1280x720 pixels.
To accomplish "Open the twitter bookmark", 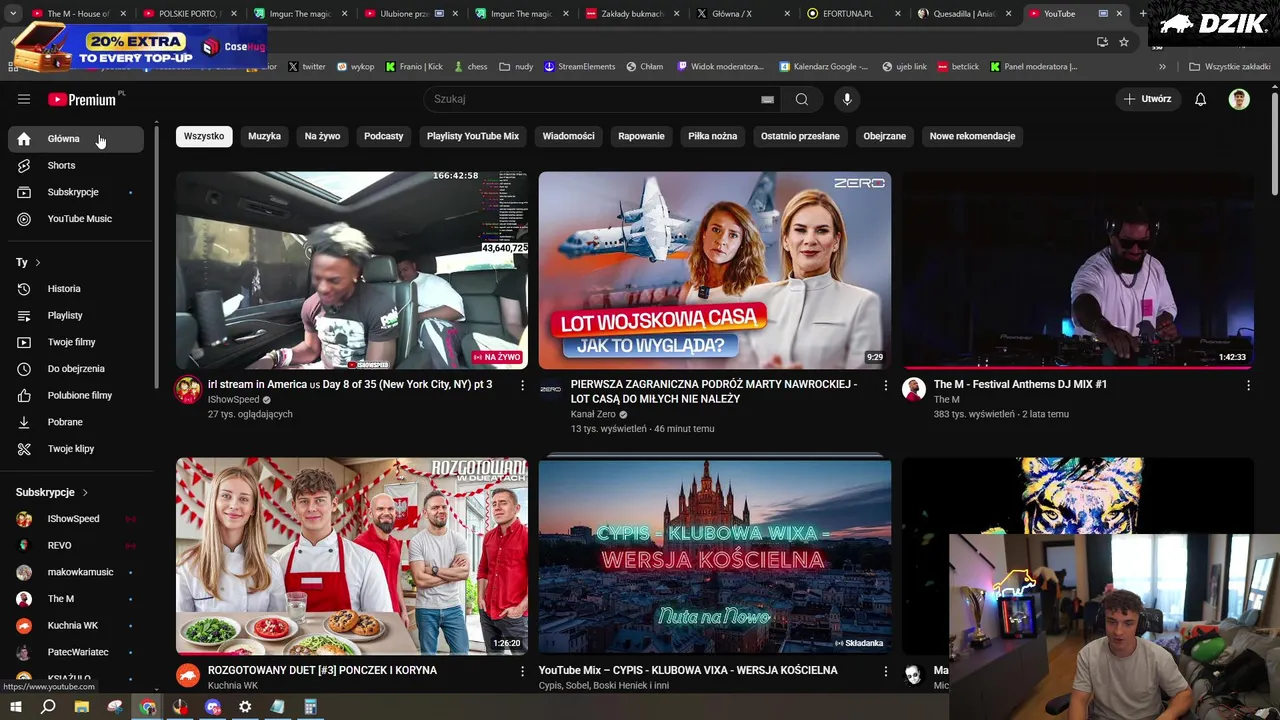I will coord(307,67).
